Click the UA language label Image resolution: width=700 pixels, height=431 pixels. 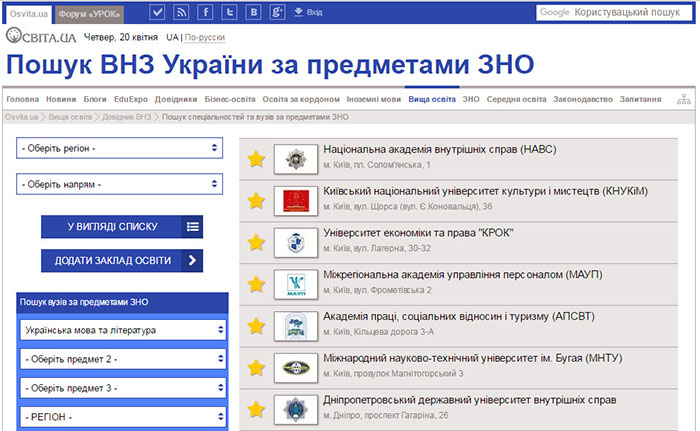point(172,38)
